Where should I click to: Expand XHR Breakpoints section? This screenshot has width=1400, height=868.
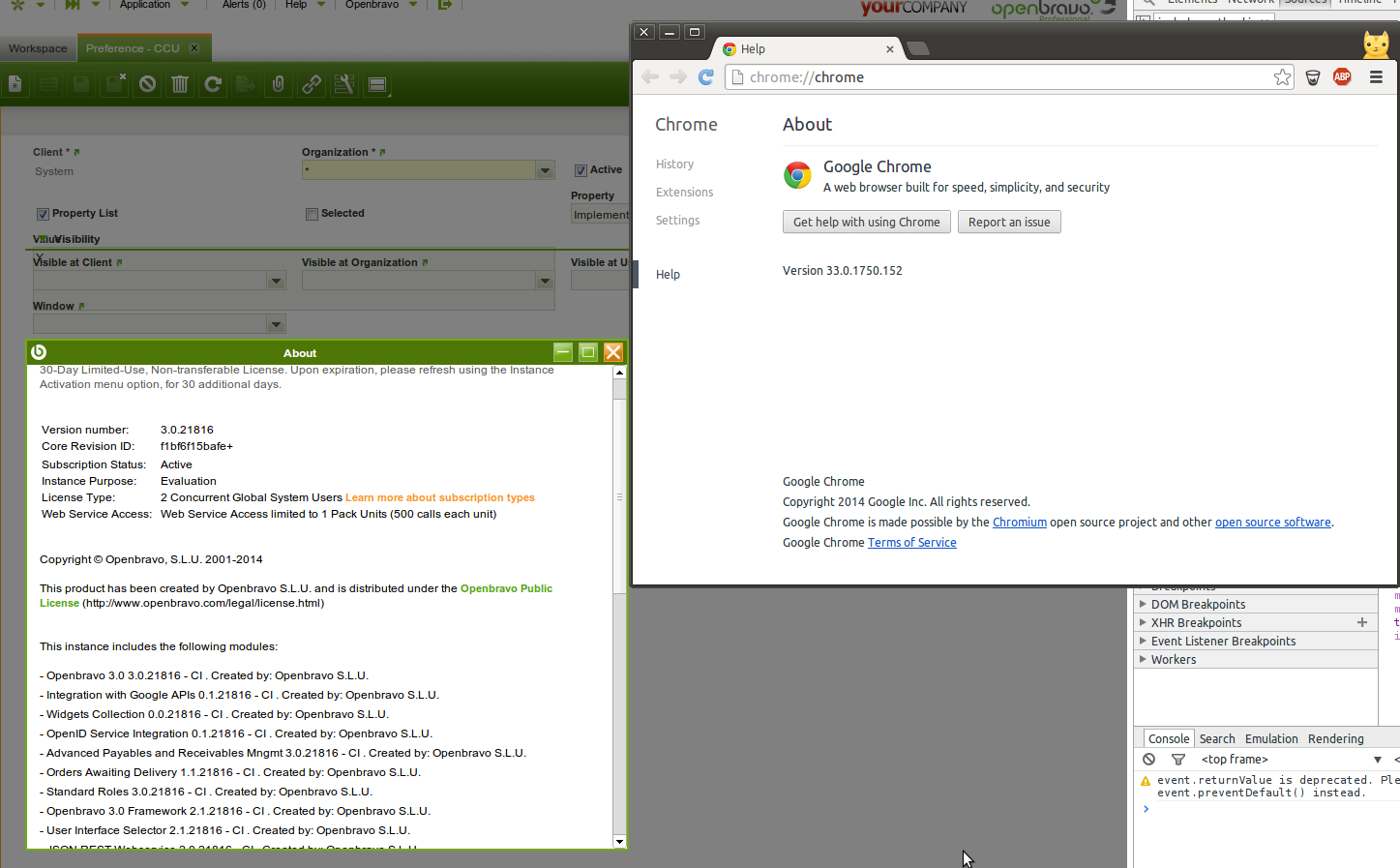1143,622
